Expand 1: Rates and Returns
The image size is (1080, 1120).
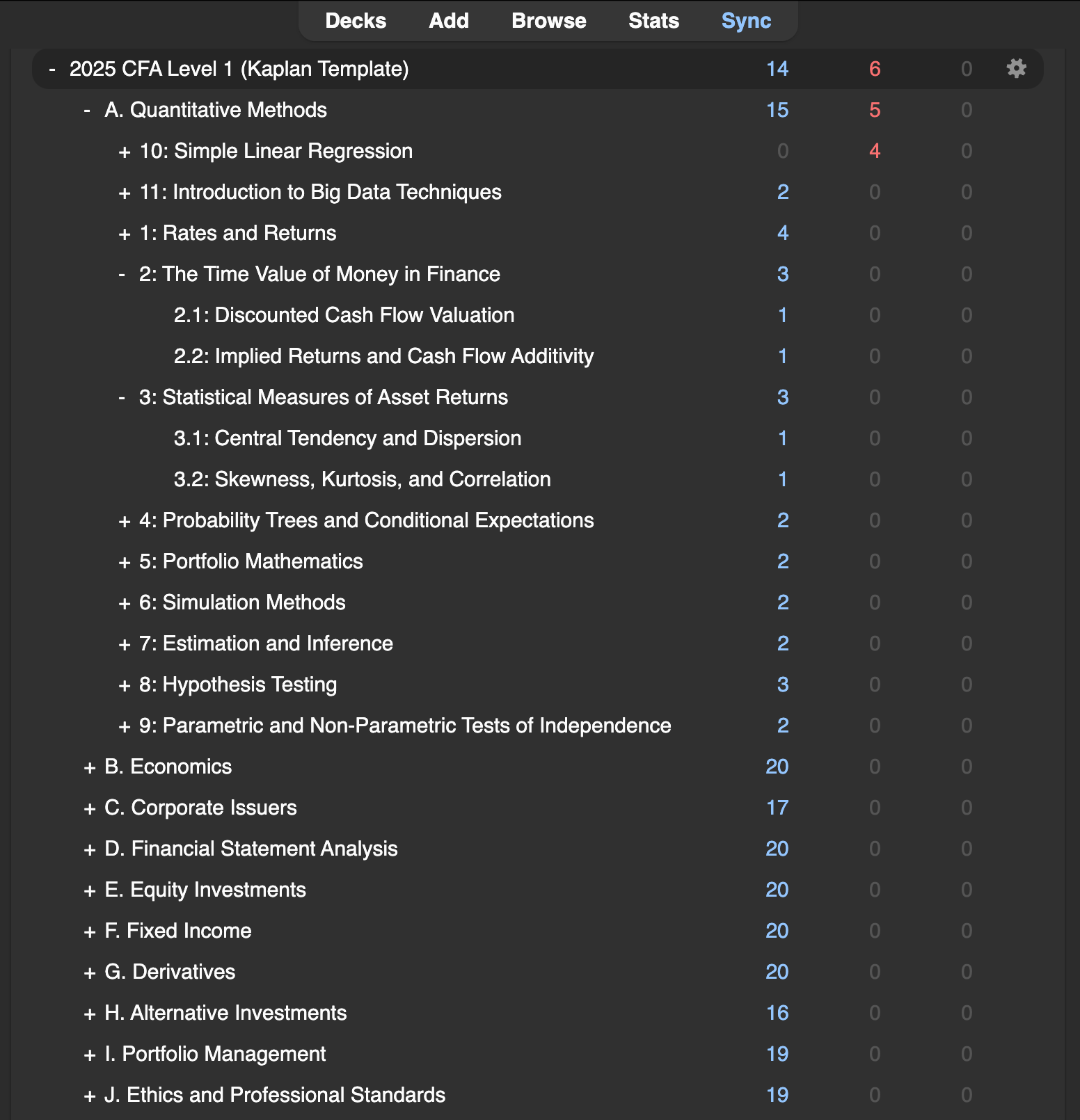point(125,234)
